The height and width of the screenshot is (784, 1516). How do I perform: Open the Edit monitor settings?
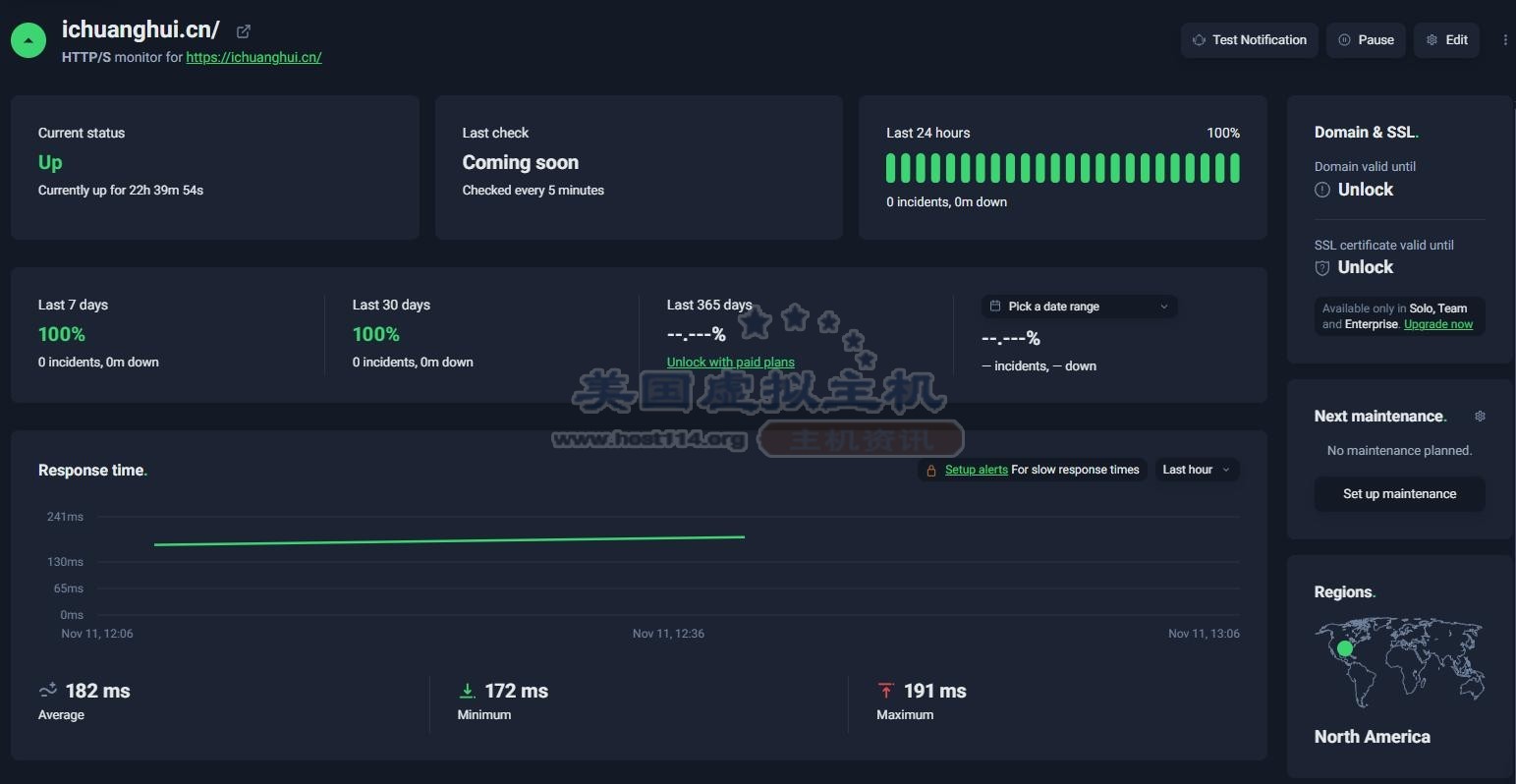[1446, 40]
